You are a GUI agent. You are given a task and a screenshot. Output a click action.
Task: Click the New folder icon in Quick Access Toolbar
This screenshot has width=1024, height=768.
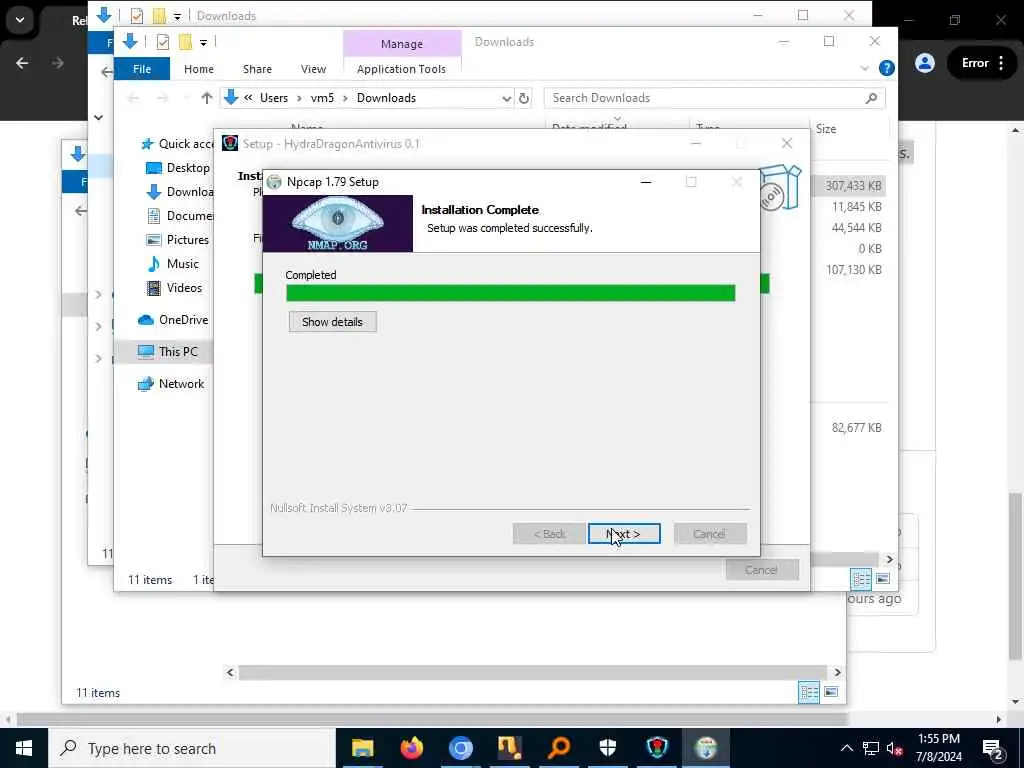[186, 42]
